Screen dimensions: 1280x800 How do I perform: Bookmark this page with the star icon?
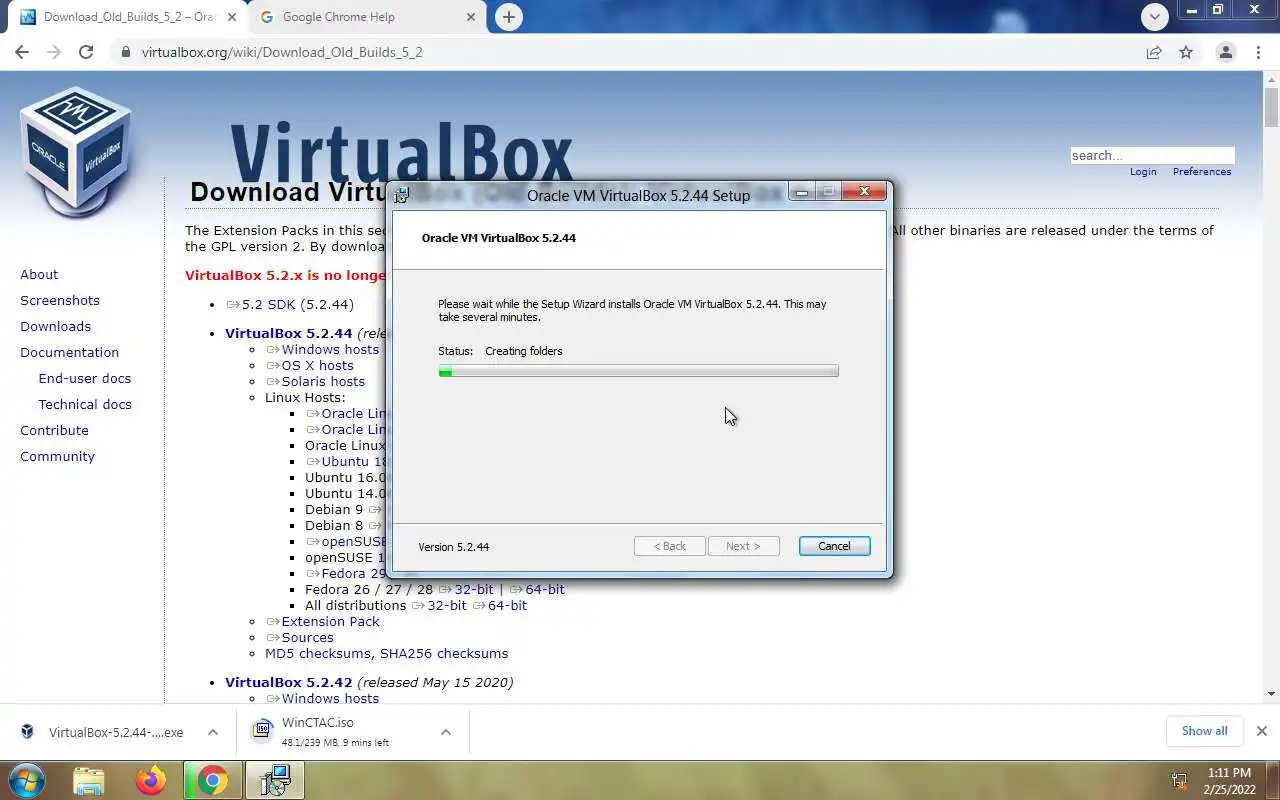click(x=1186, y=52)
